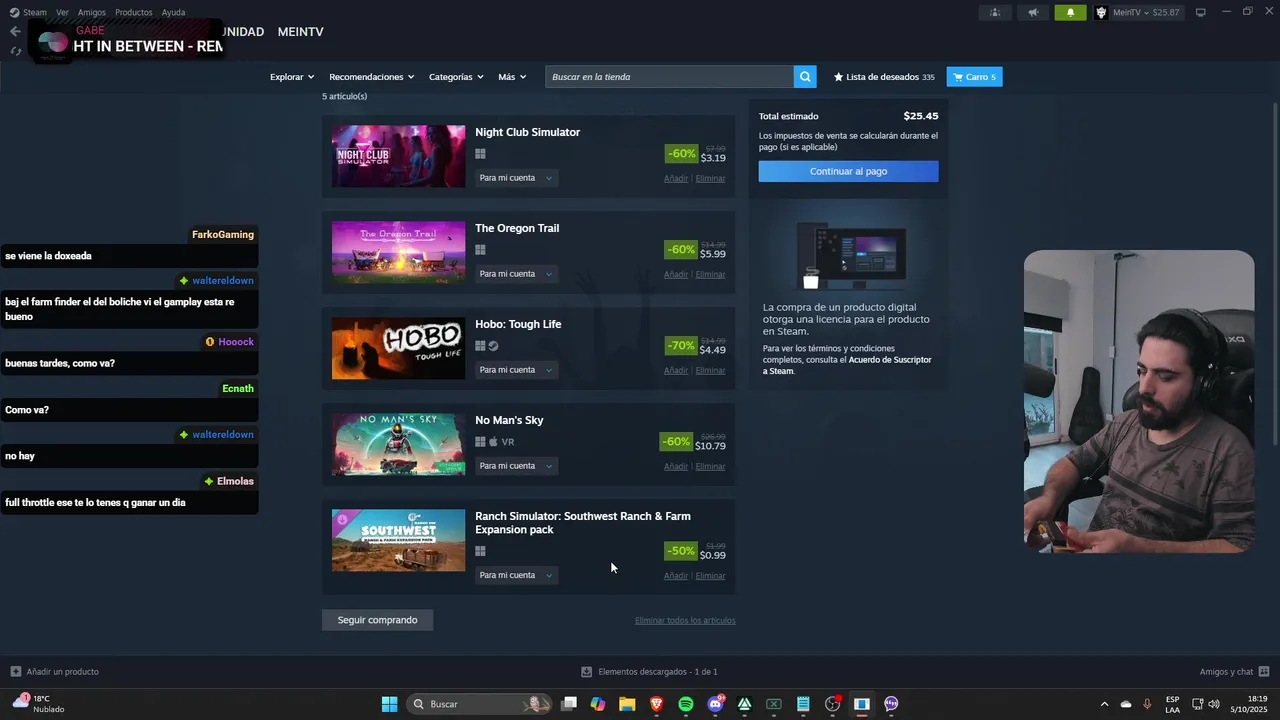Screen dimensions: 1280x720
Task: Show hidden system tray icons chevron
Action: click(1104, 704)
